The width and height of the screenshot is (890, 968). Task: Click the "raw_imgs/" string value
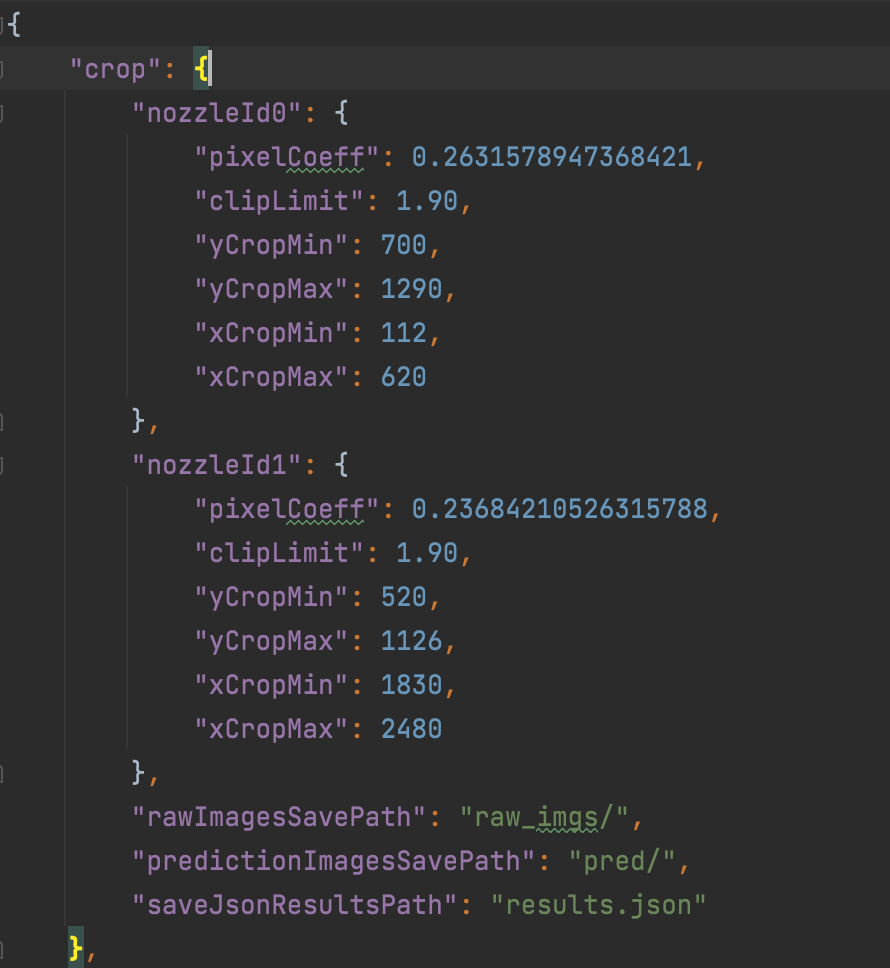[544, 817]
